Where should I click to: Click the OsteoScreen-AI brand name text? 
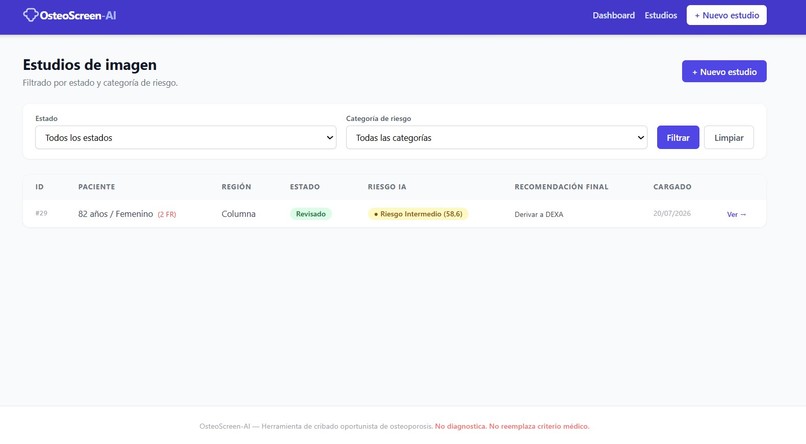click(78, 15)
